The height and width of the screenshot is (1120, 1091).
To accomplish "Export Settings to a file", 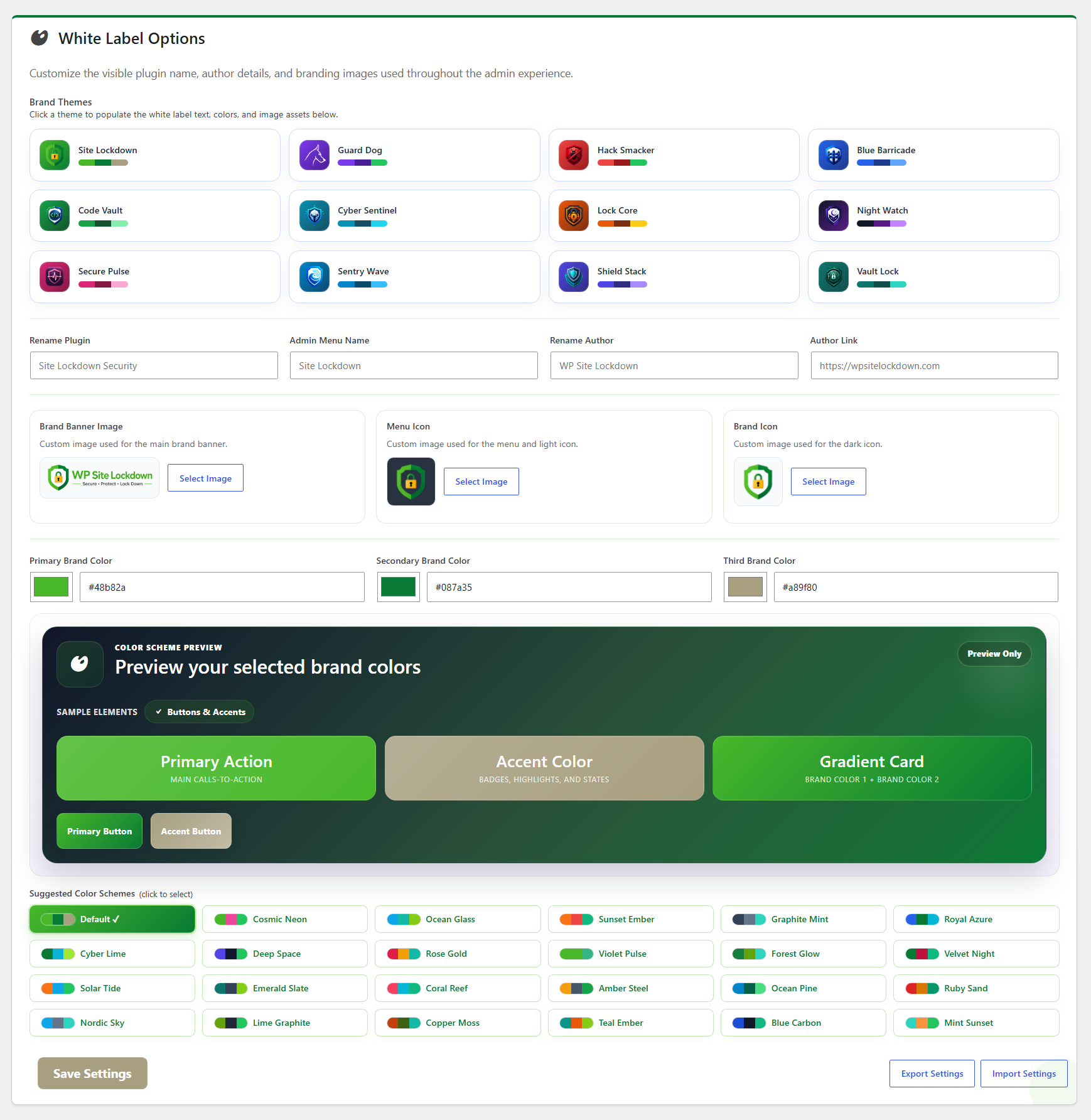I will pyautogui.click(x=932, y=1074).
